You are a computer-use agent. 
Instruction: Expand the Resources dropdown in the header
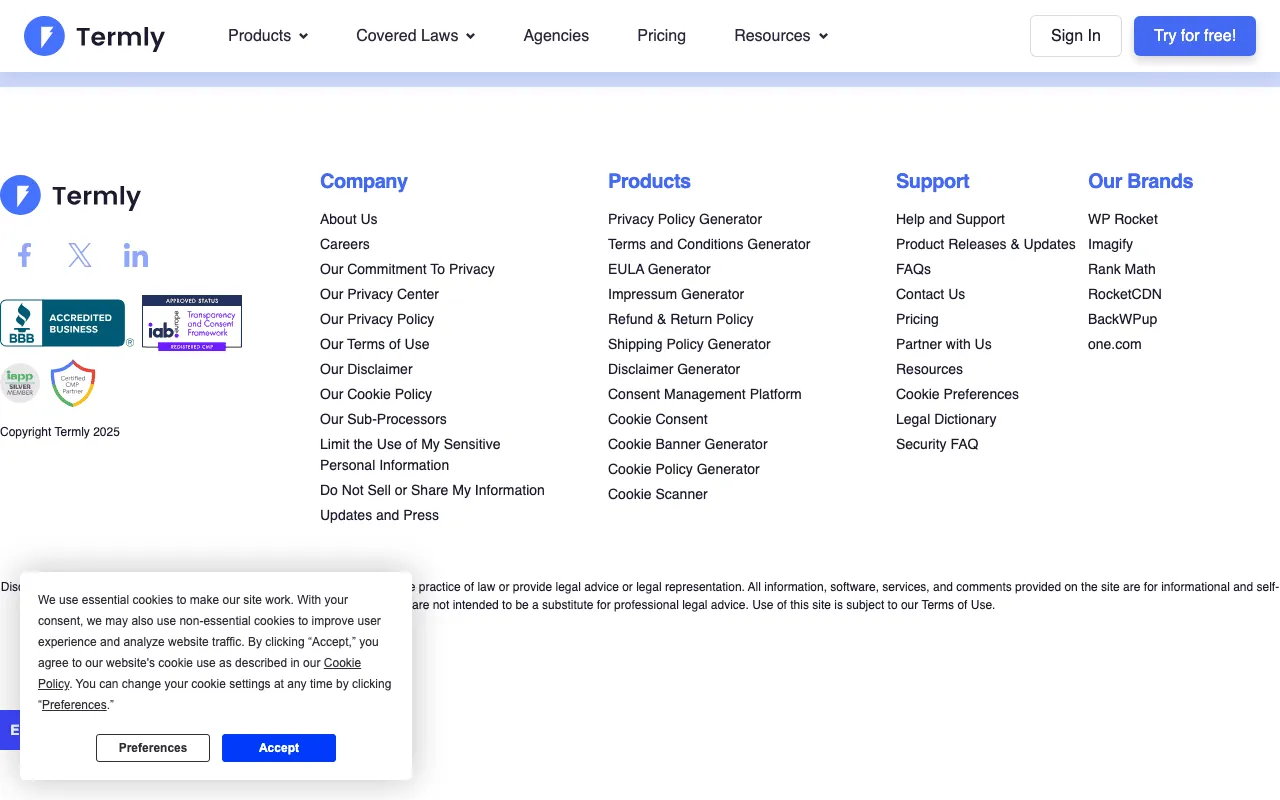click(780, 36)
